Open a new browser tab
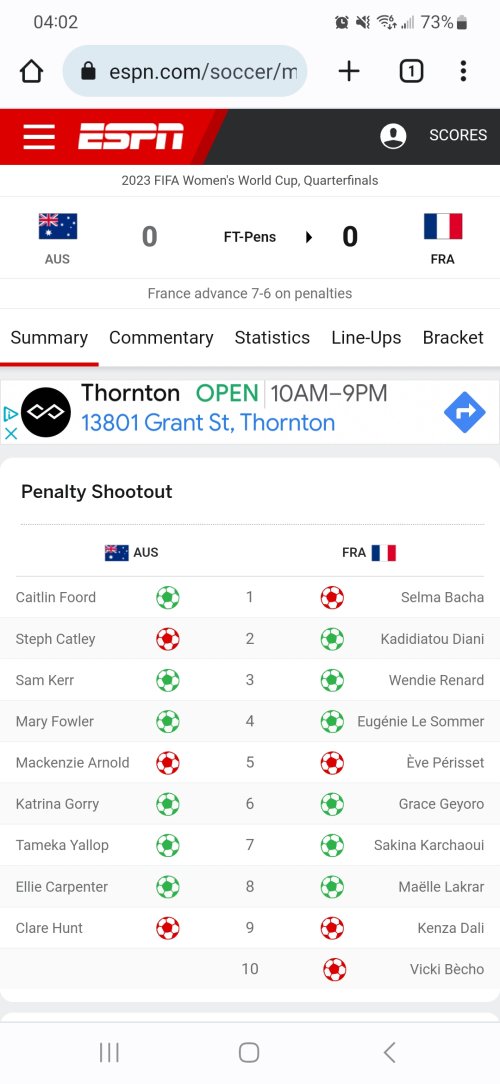 click(349, 71)
